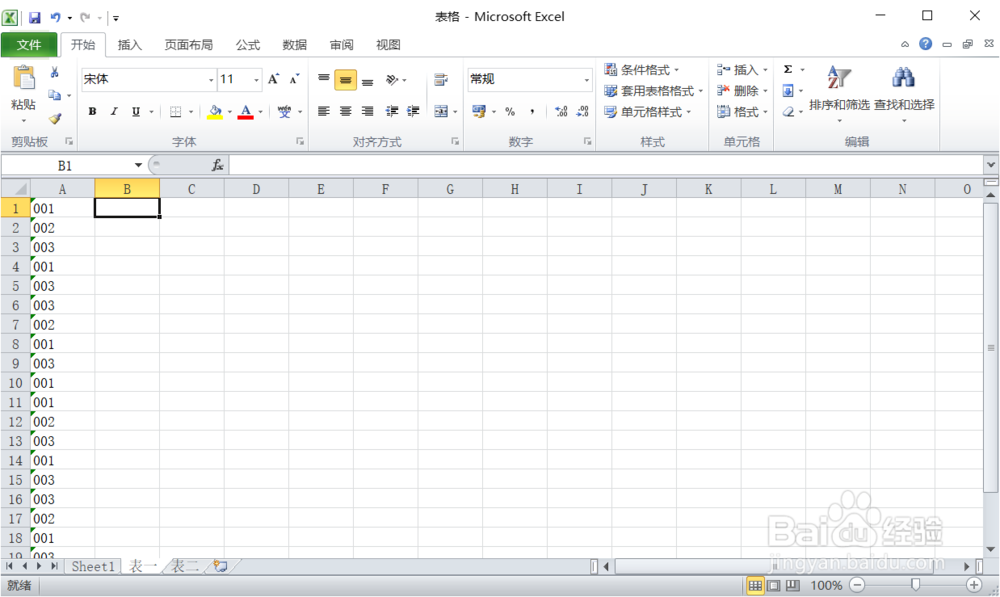Viewport: 1000px width, 597px height.
Task: Switch to the Sheet1 worksheet tab
Action: point(93,566)
